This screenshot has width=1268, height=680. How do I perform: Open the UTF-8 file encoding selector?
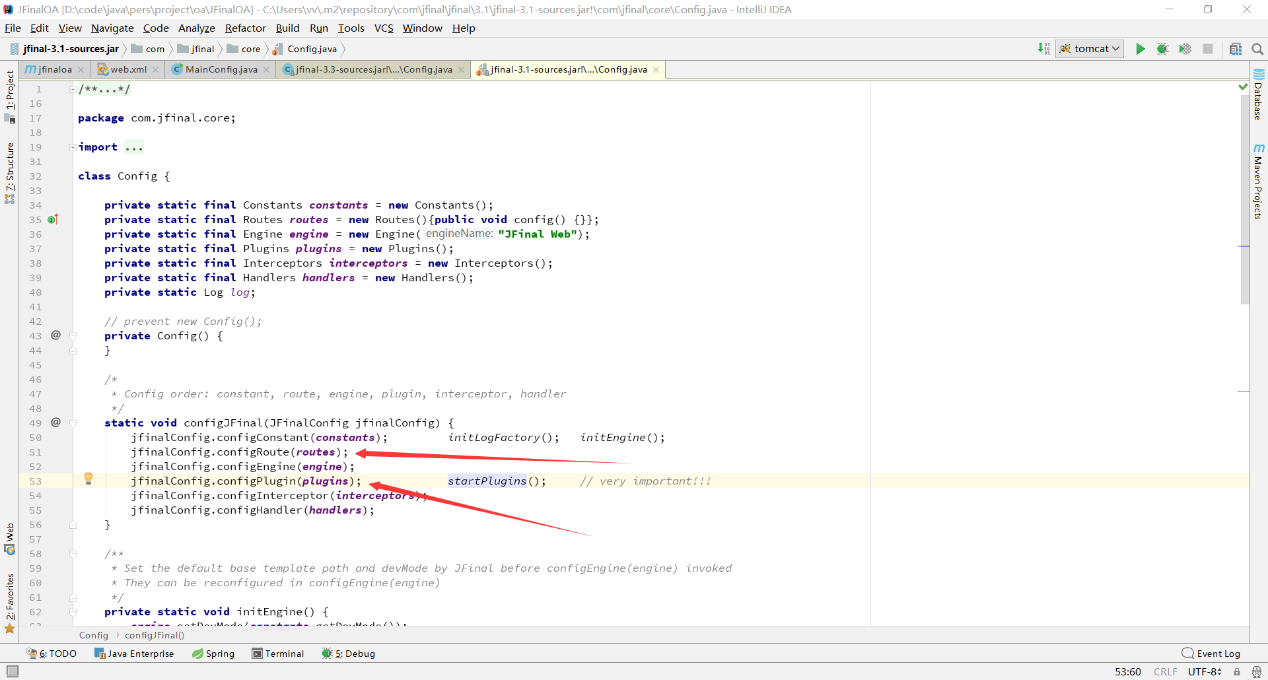coord(1204,672)
